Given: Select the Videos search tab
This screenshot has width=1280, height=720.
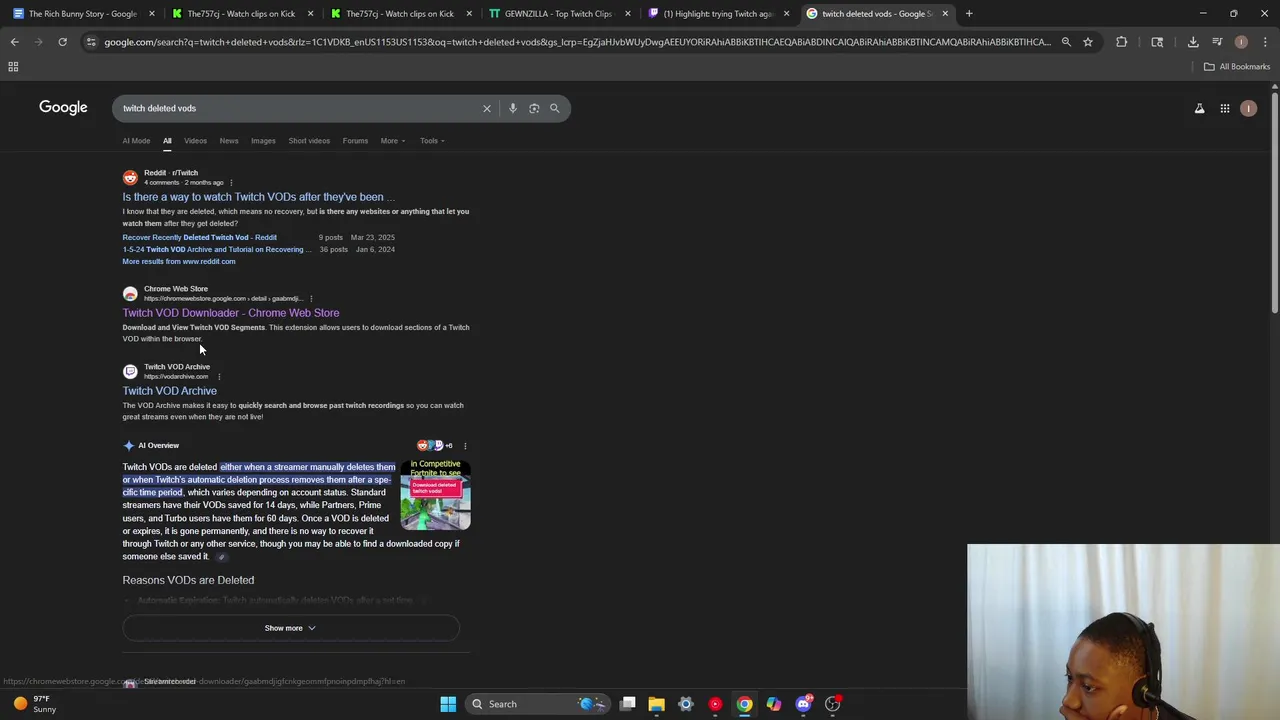Looking at the screenshot, I should 195,141.
